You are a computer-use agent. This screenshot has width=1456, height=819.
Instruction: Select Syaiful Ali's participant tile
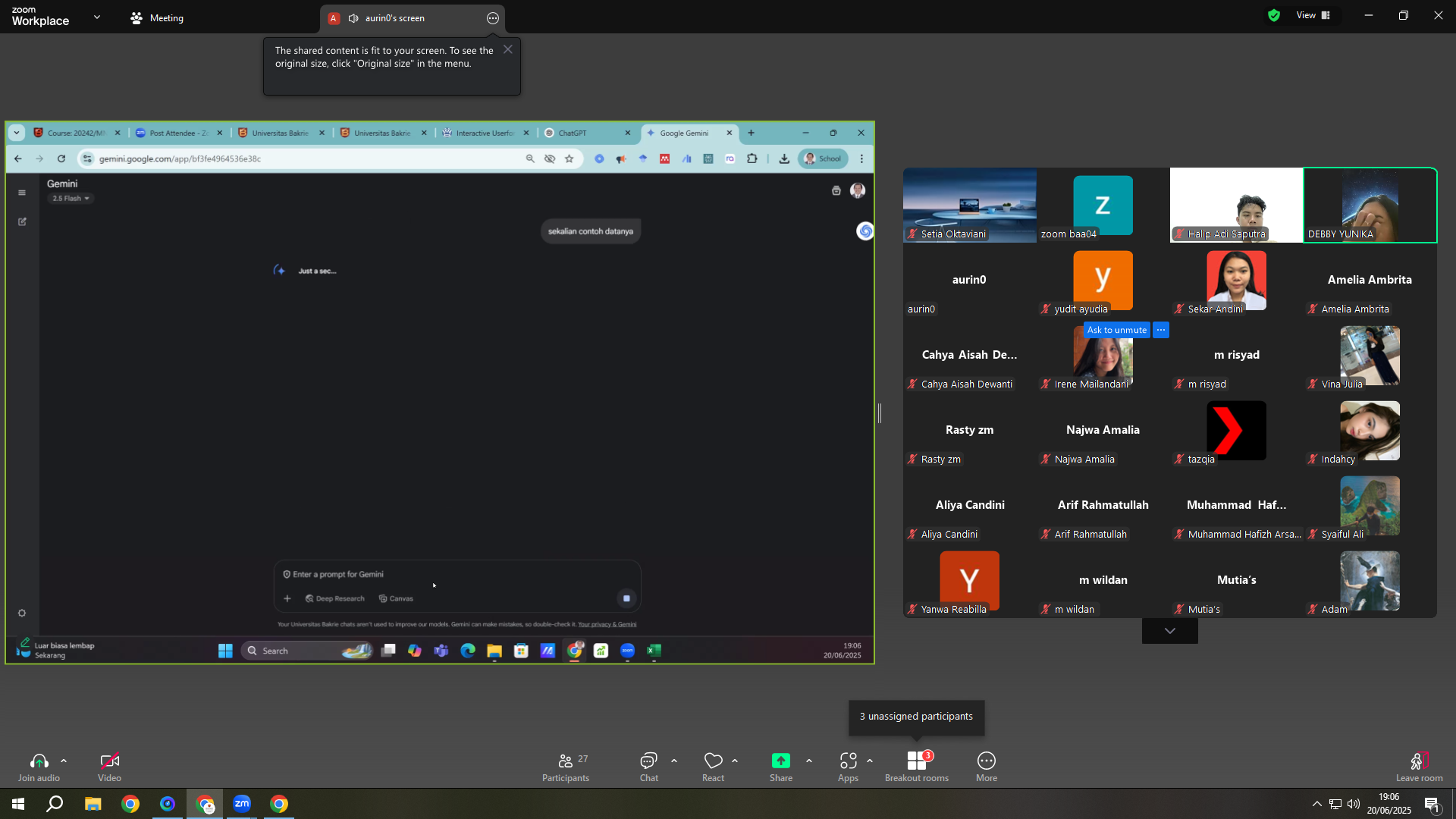1370,505
